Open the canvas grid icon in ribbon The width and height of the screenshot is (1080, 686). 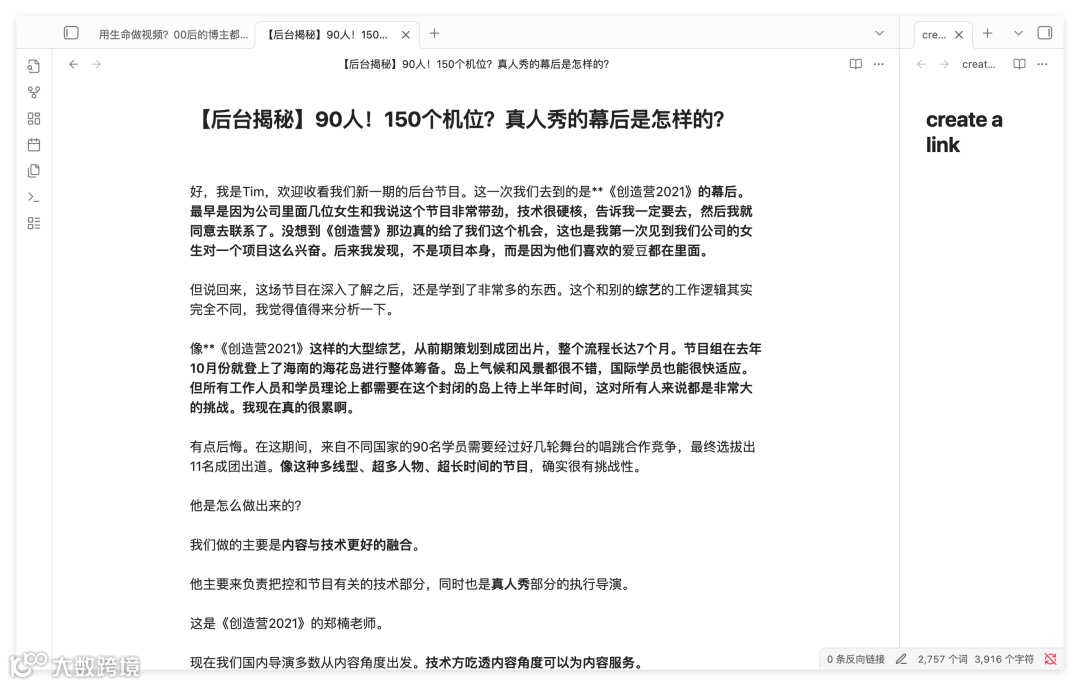(34, 118)
